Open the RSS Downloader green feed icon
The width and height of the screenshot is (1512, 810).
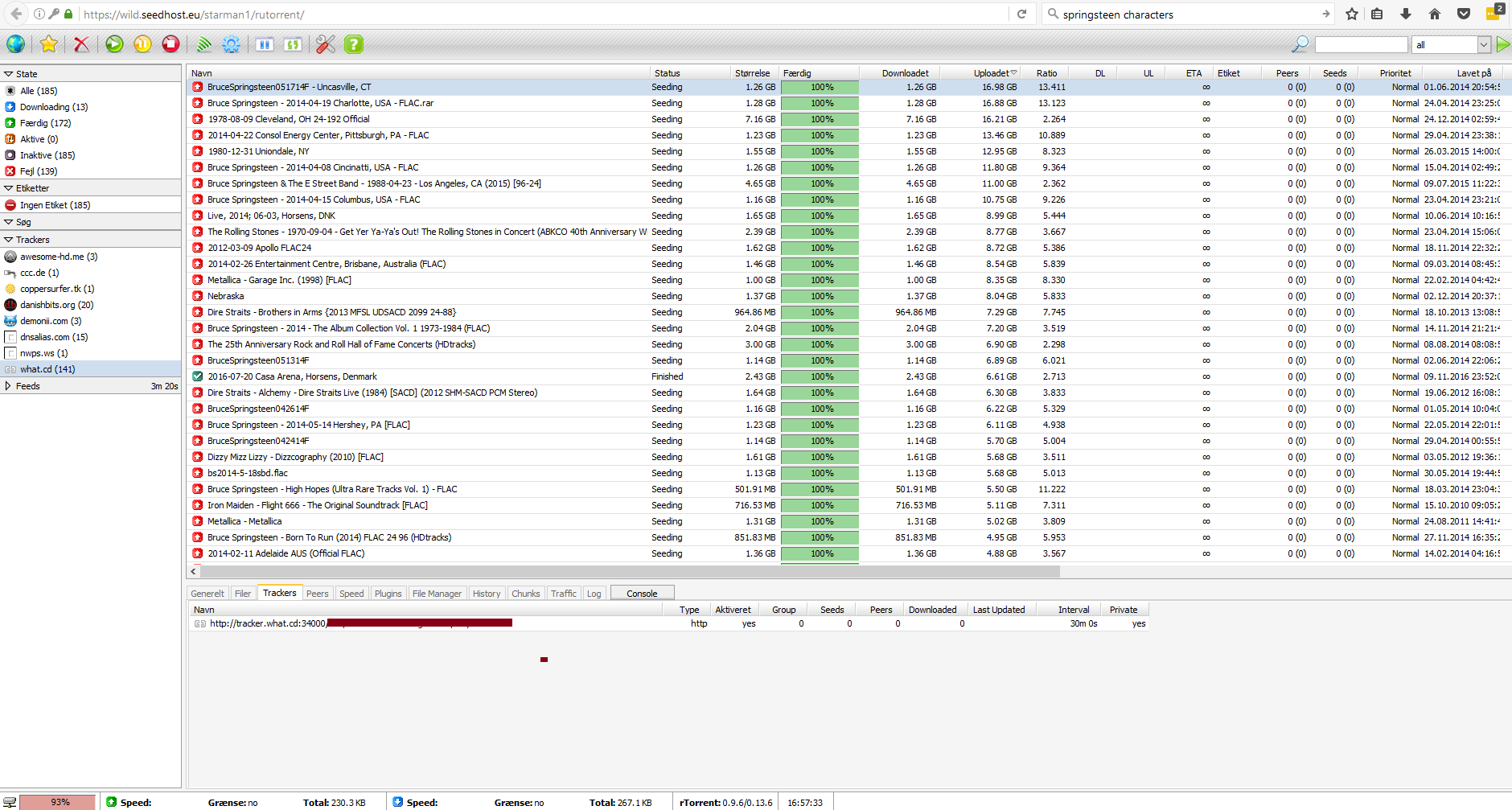[203, 44]
